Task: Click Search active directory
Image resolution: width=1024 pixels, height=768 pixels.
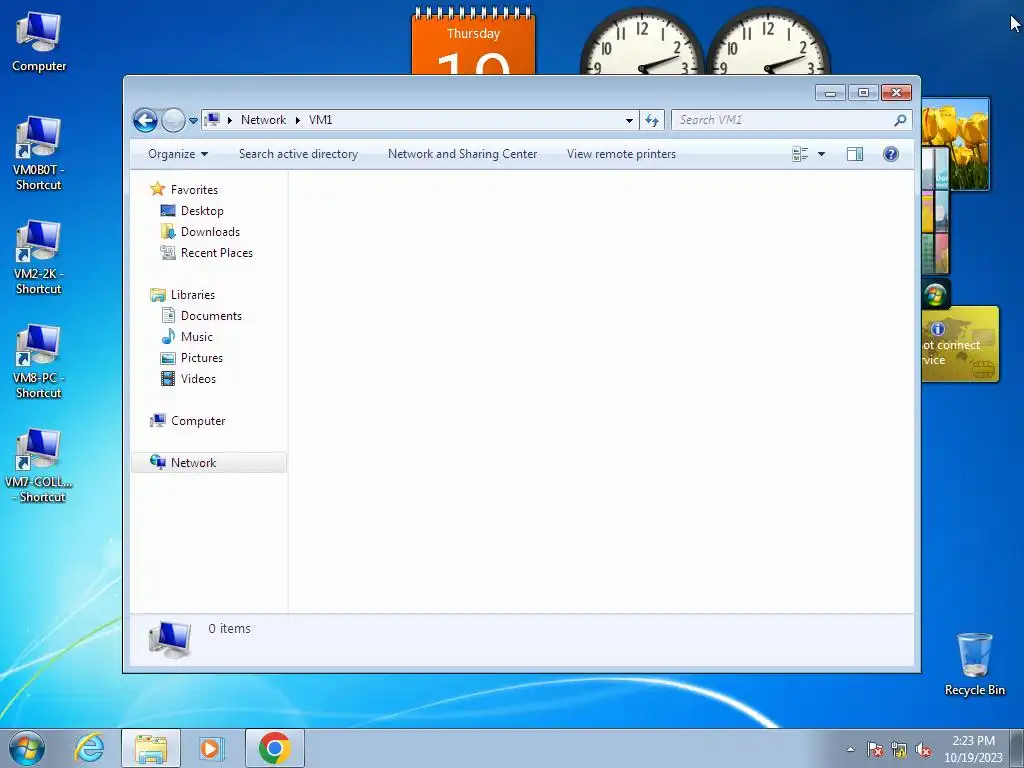Action: [298, 154]
